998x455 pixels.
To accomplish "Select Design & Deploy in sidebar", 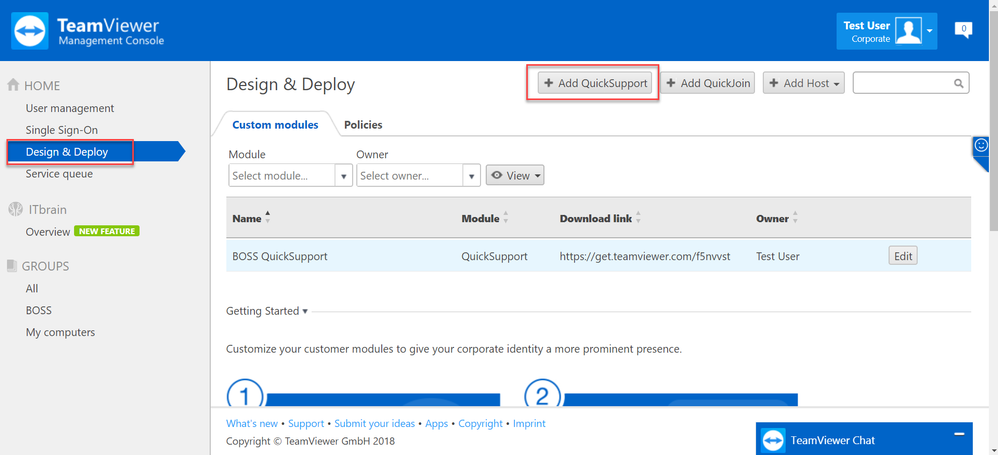I will pyautogui.click(x=67, y=152).
